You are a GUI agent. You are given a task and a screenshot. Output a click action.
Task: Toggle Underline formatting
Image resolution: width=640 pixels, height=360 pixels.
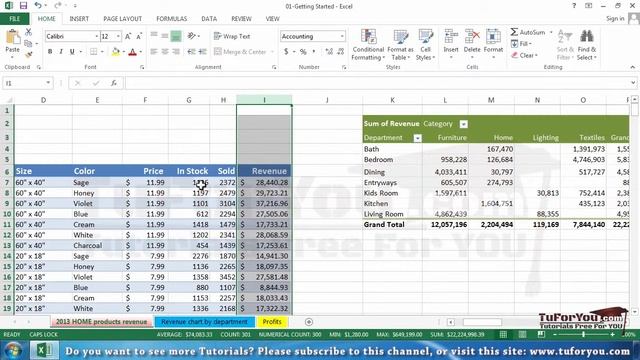click(x=72, y=52)
